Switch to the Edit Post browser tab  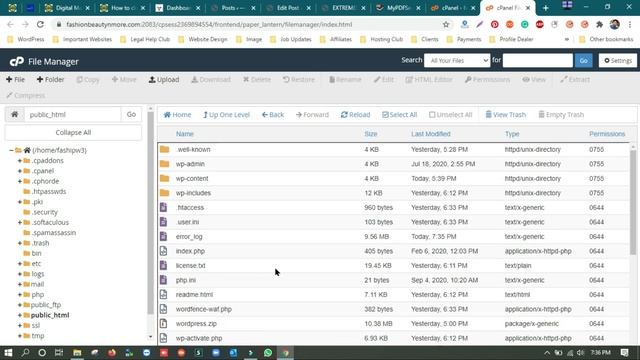click(x=288, y=8)
